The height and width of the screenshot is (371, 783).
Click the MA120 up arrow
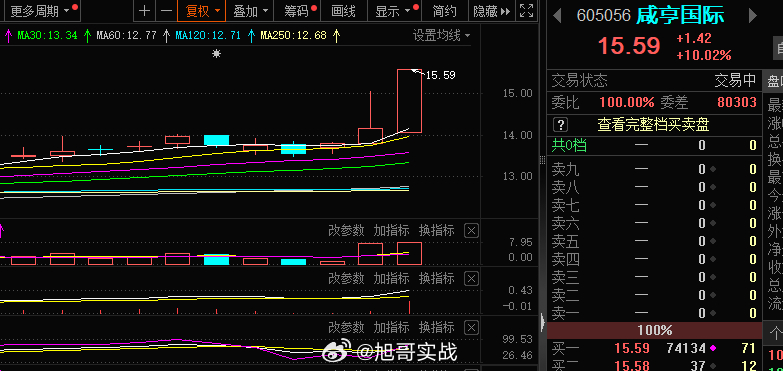click(x=251, y=35)
